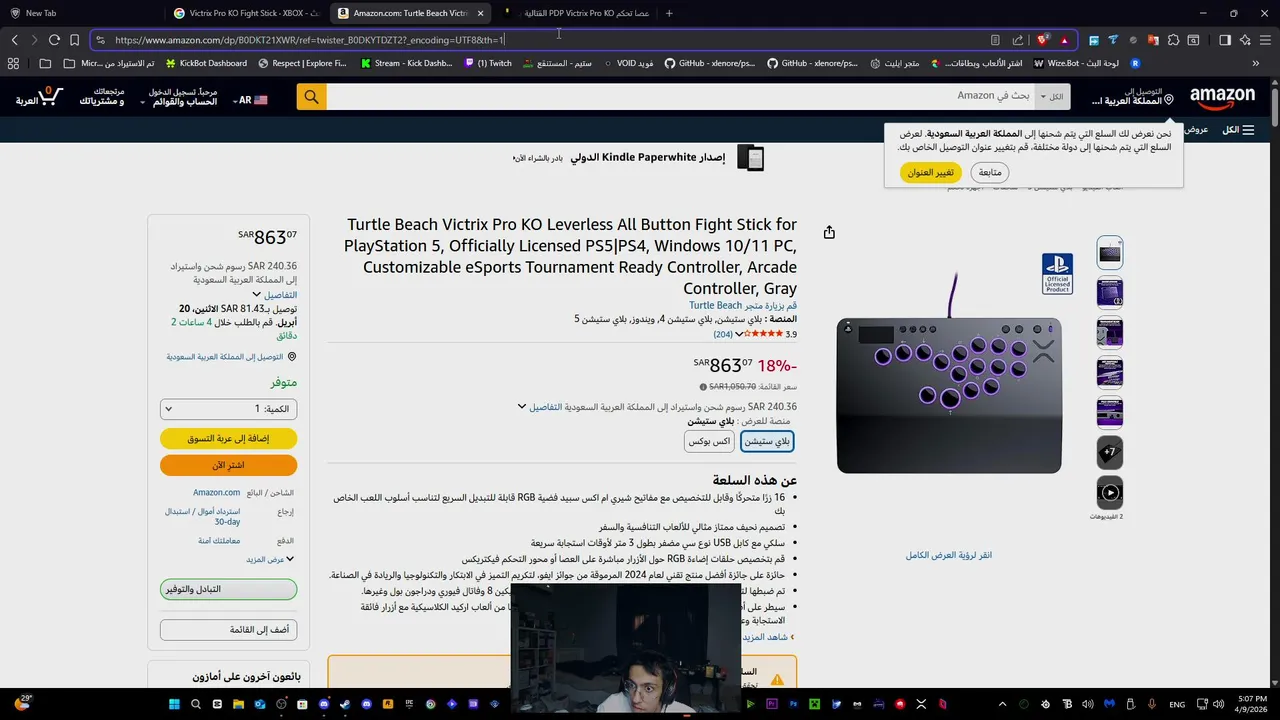Viewport: 1280px width, 720px height.
Task: Click the yellow Add to Cart button
Action: 228,439
